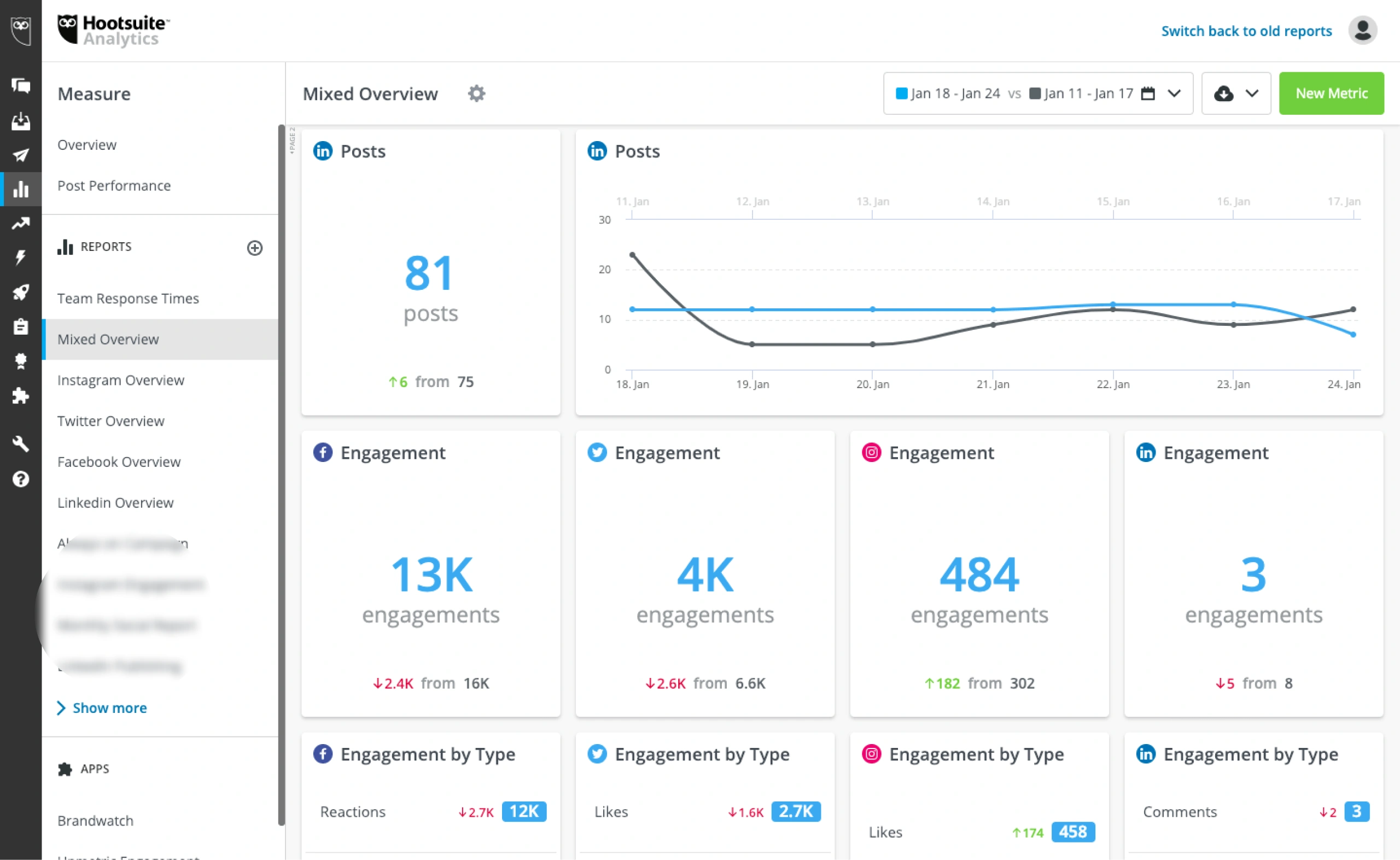Switch to the Twitter Overview report
Screen dimensions: 1400x860
[110, 421]
